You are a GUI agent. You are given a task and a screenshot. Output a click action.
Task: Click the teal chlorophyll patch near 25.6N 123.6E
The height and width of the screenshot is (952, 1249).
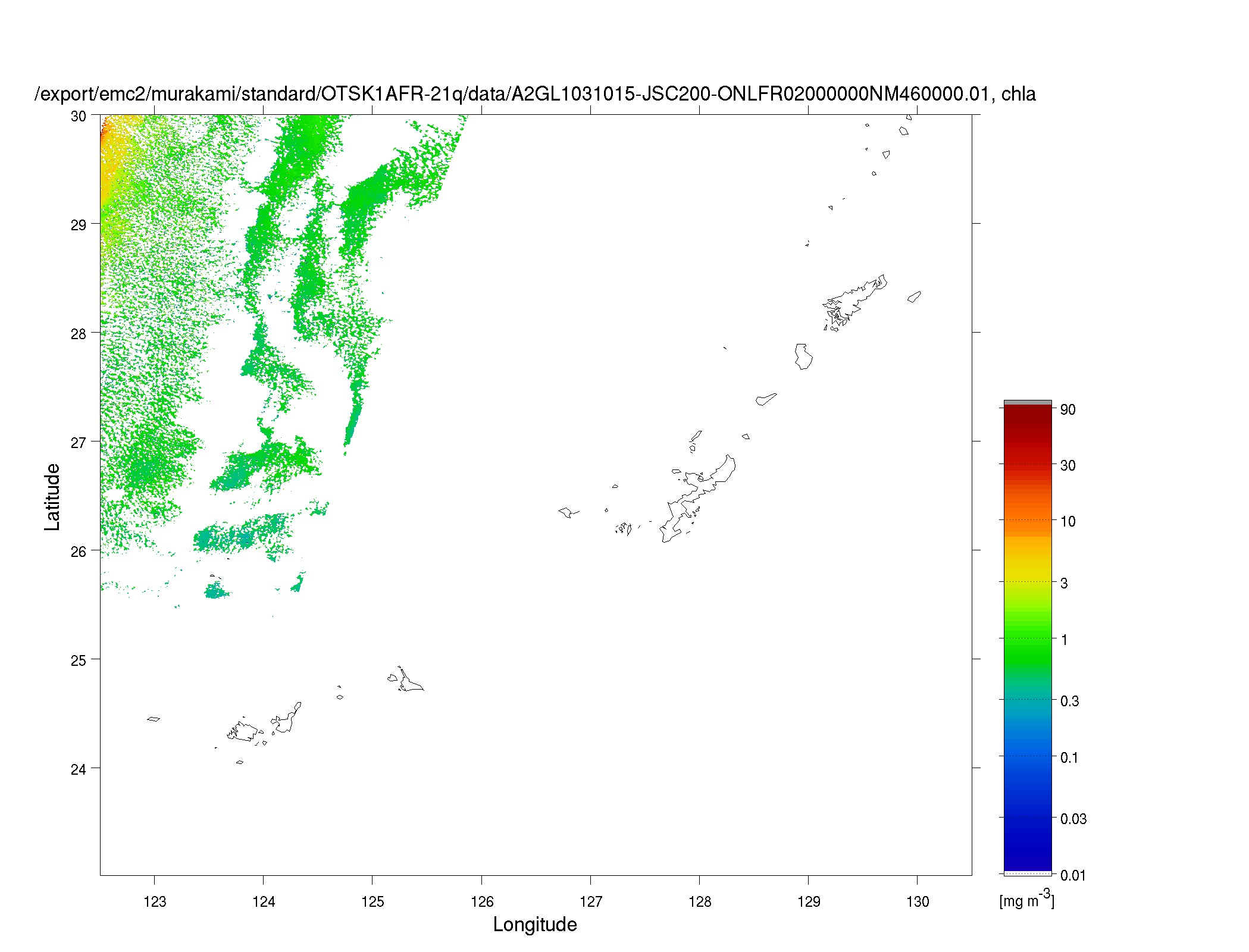point(215,591)
